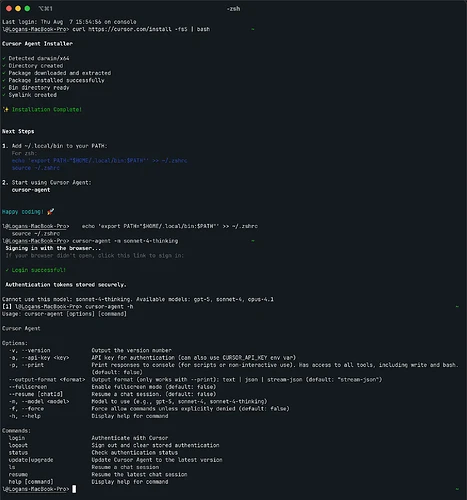Click the green Login successful checkmark

[7, 270]
